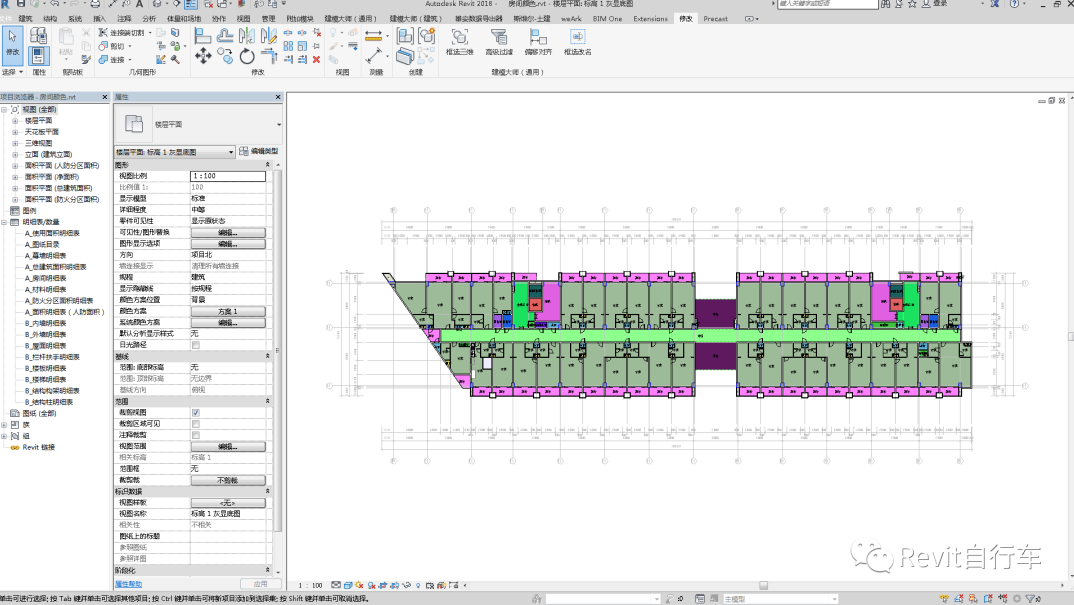This screenshot has height=605, width=1074.
Task: Click the 应用 apply button
Action: tap(260, 584)
